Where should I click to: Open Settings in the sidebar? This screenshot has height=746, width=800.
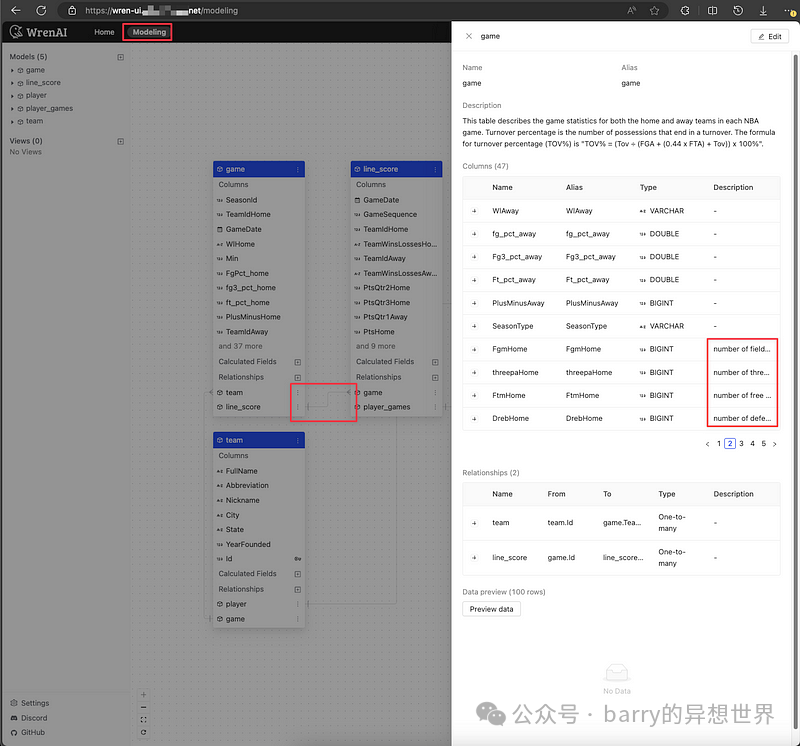30,703
